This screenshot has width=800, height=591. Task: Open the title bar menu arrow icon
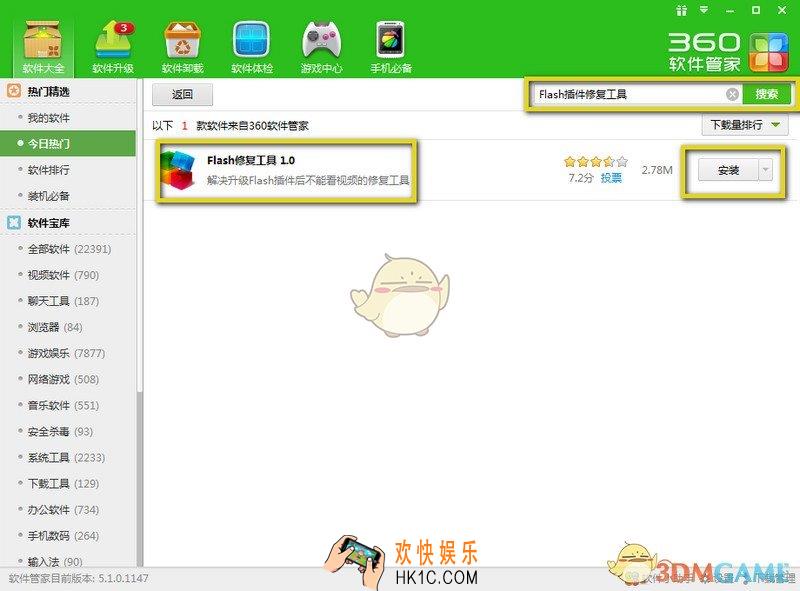[704, 10]
